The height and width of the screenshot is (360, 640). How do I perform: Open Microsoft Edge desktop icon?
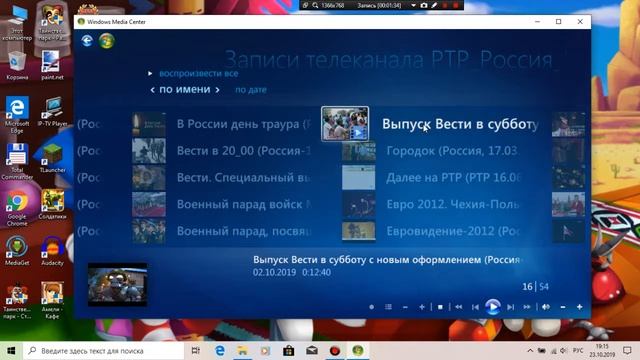(17, 115)
